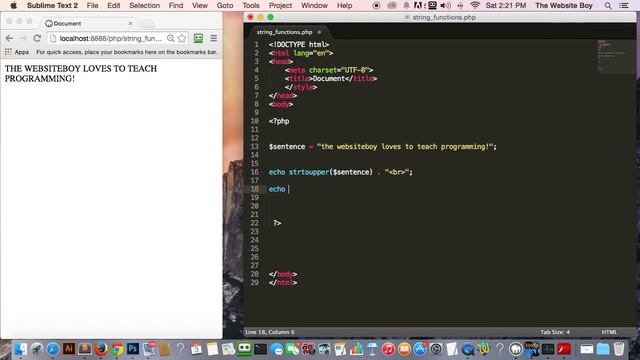Click the Adobe icon in menu bar
The width and height of the screenshot is (640, 360).
419,5
